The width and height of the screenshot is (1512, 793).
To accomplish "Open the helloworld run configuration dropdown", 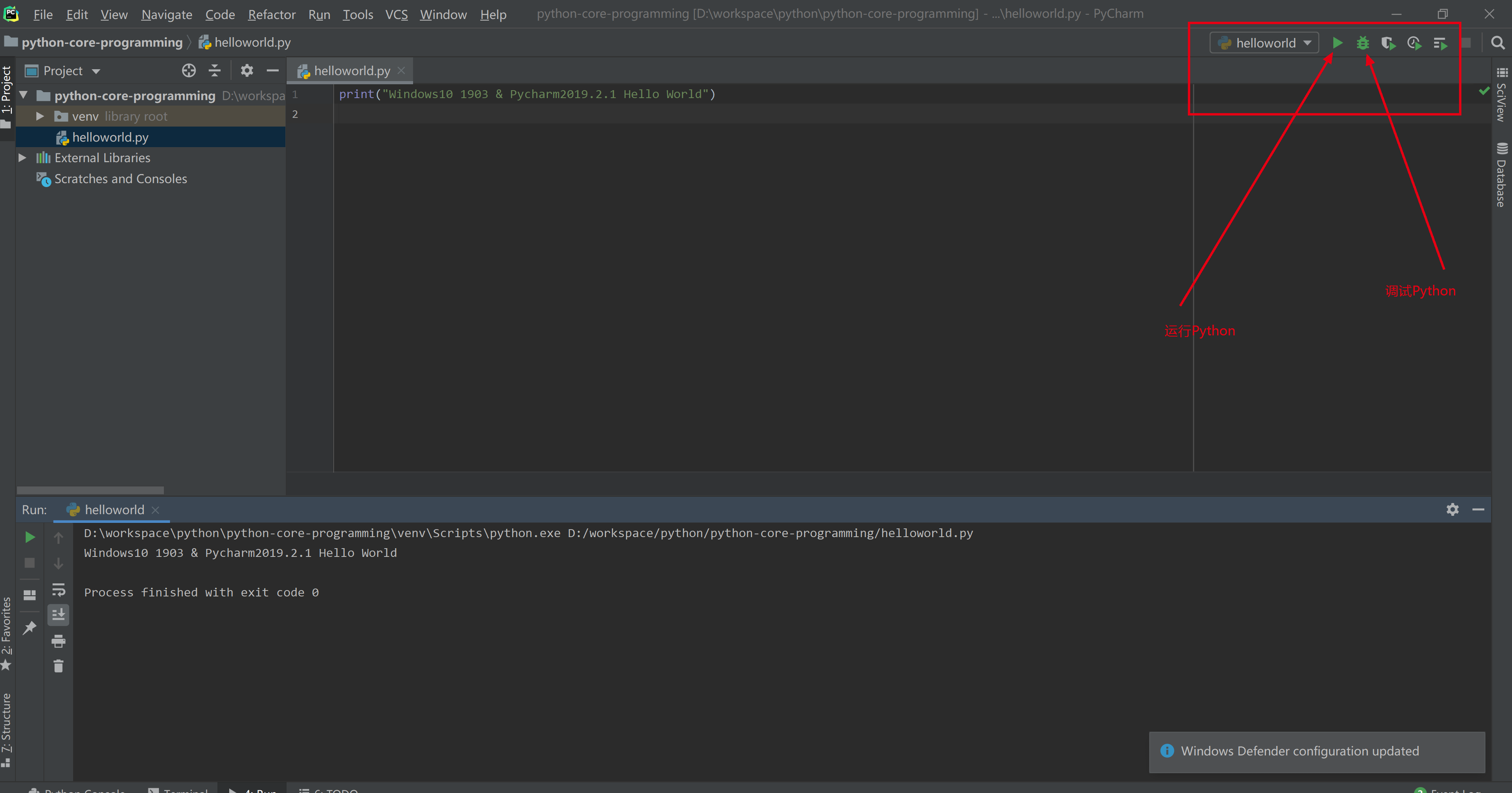I will (x=1264, y=43).
